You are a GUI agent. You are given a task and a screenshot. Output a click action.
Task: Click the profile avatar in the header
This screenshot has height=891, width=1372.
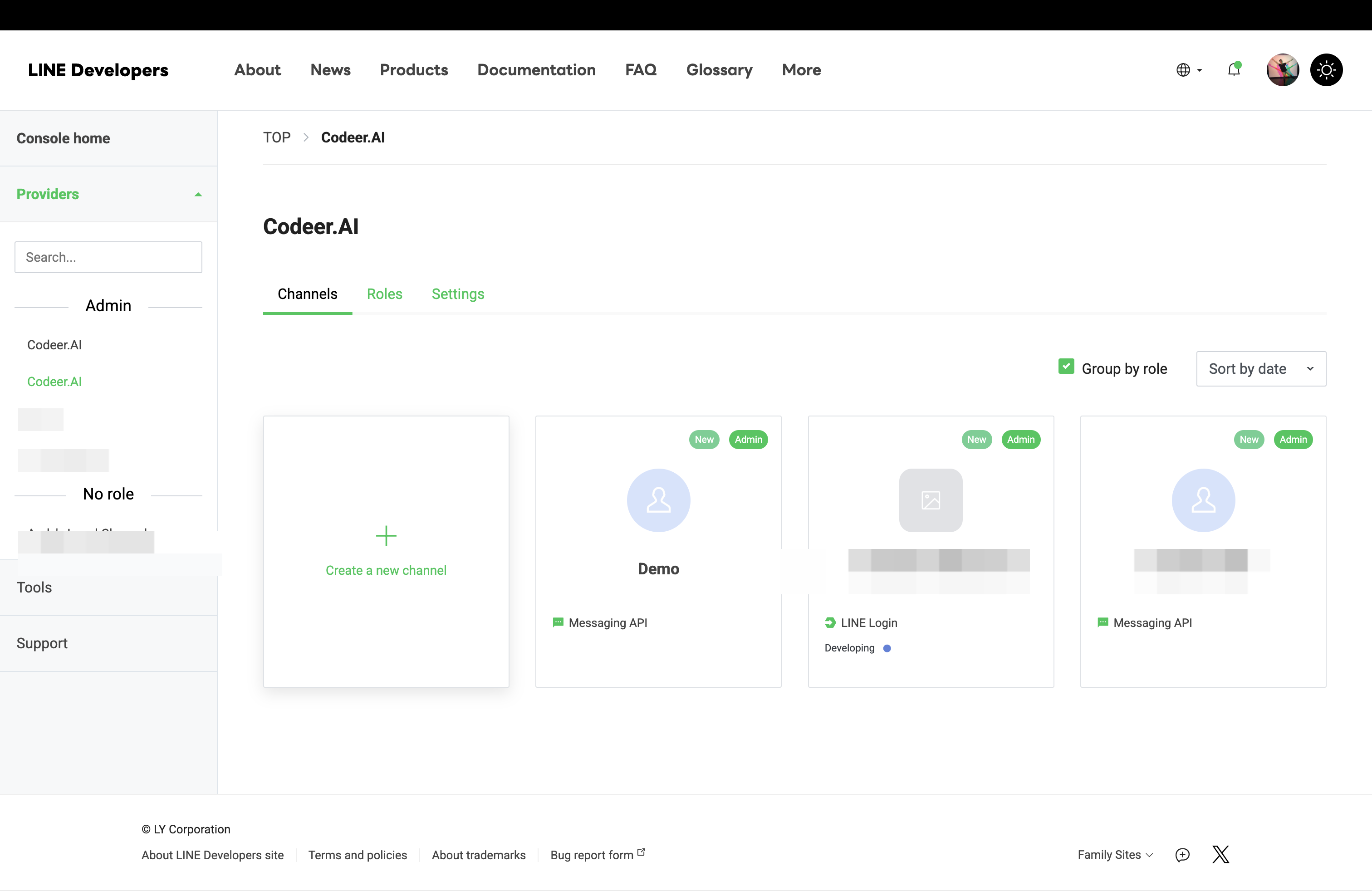point(1282,70)
